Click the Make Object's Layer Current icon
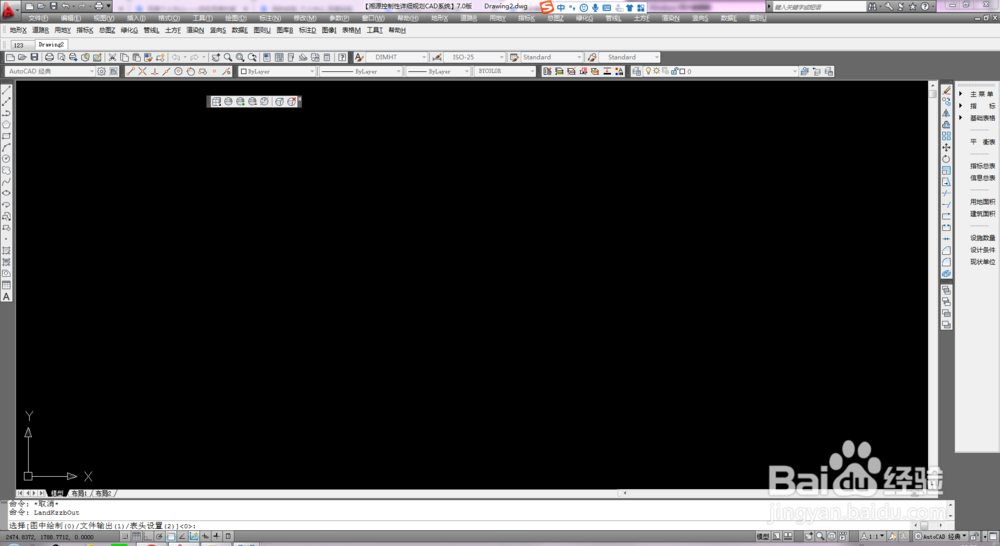Viewport: 1000px width, 546px height. pos(805,71)
